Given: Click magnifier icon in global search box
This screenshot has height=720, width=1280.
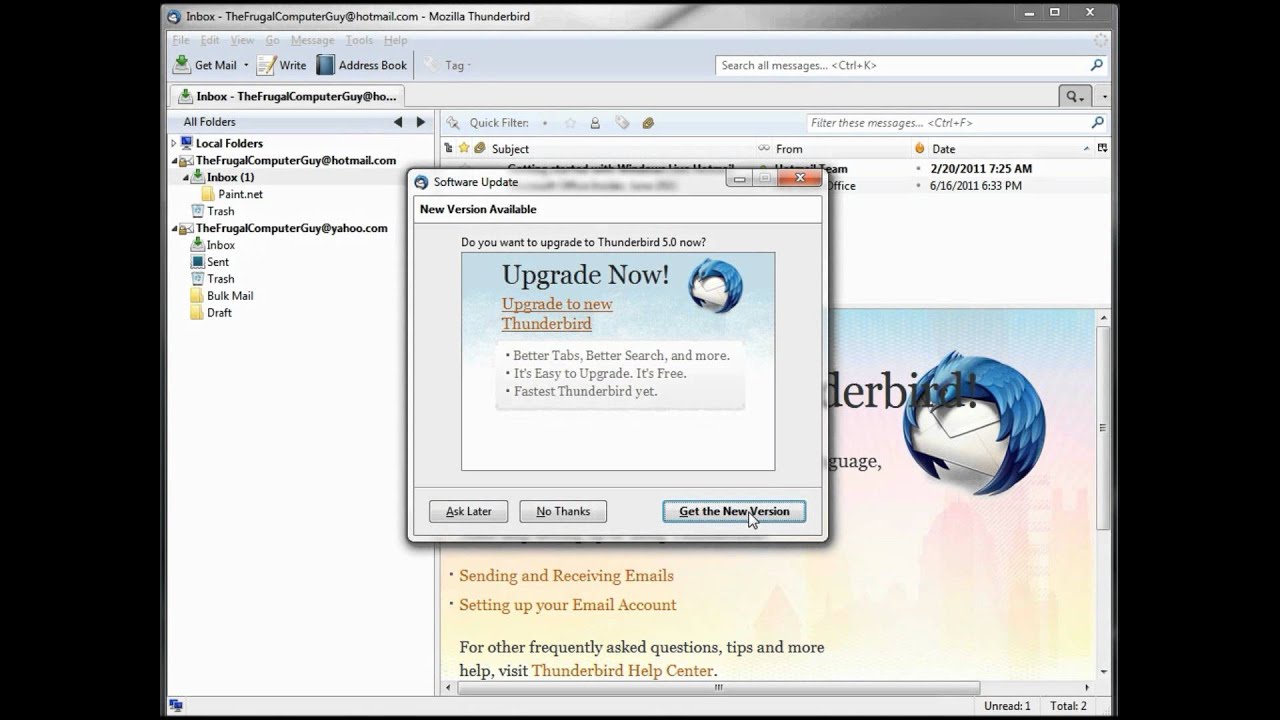Looking at the screenshot, I should coord(1097,65).
